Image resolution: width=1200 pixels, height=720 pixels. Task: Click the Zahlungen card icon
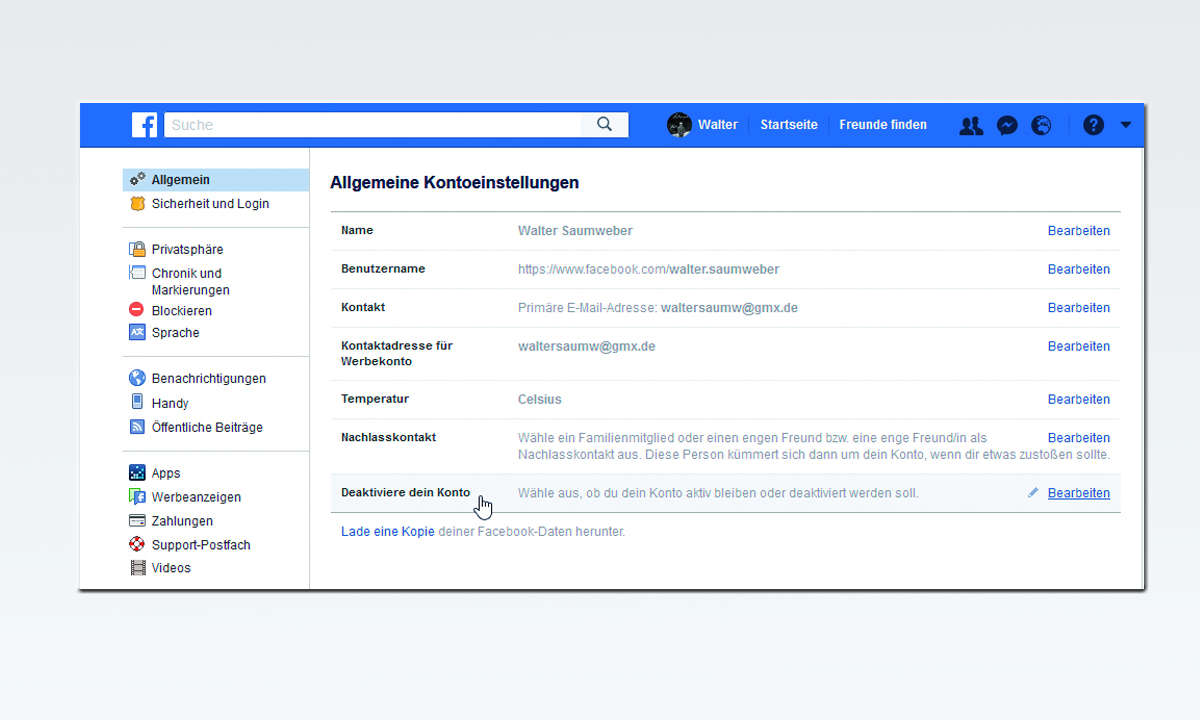pos(138,521)
